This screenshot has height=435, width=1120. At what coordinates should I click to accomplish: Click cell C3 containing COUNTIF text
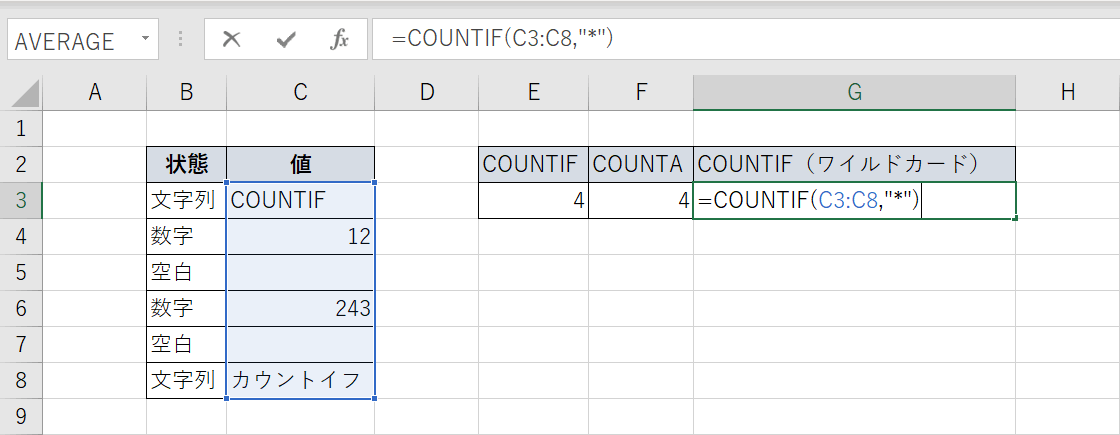pos(300,200)
